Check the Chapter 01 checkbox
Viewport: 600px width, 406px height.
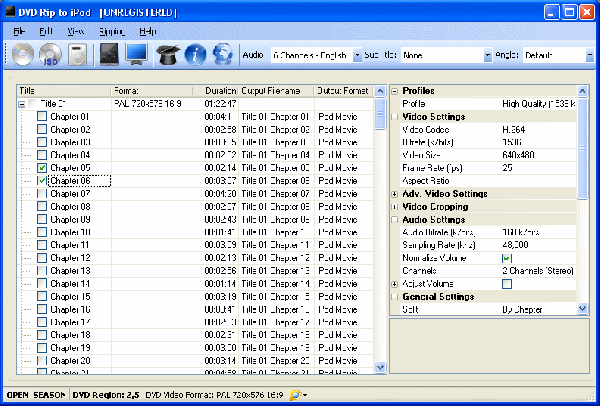tap(42, 117)
